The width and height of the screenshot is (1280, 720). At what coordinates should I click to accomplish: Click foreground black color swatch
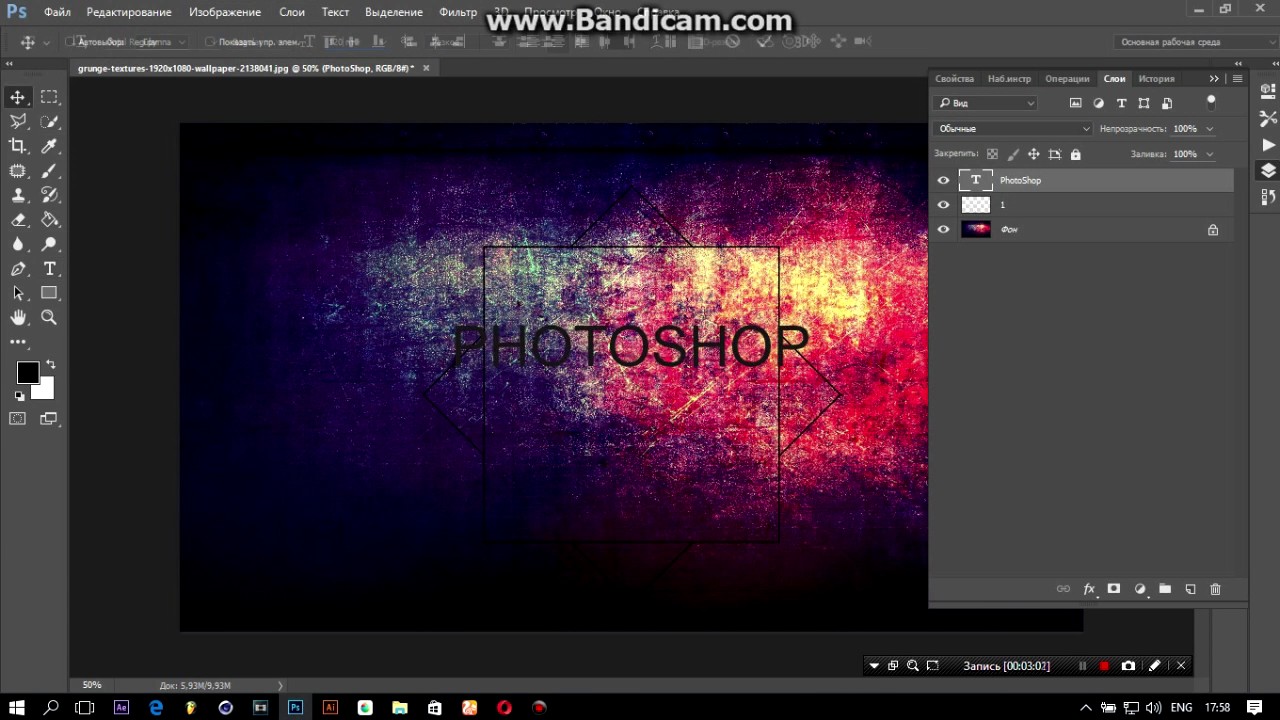click(x=27, y=373)
